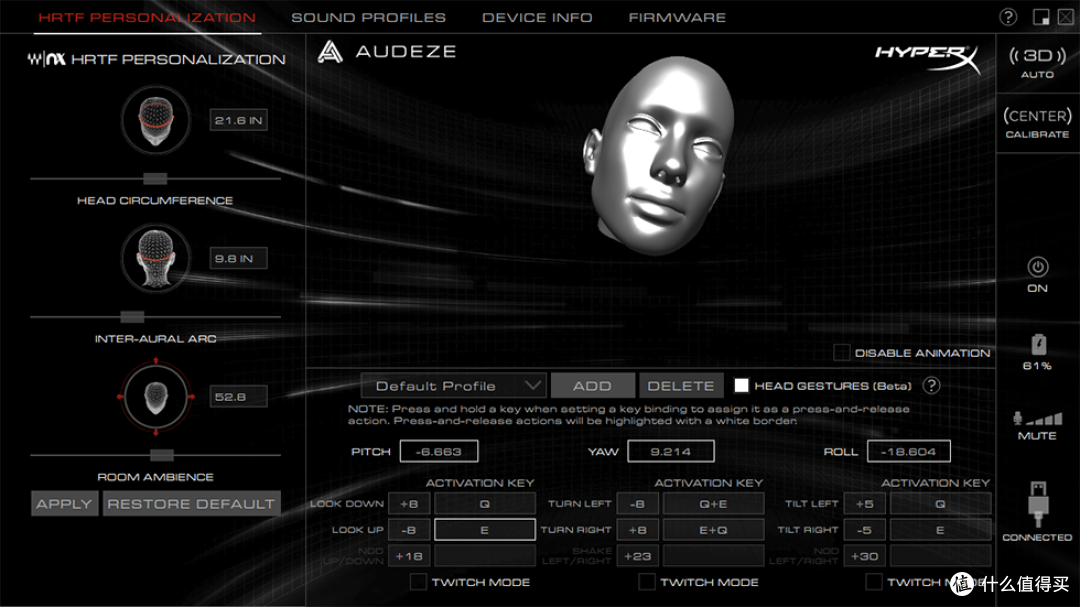Click Tilt Left activation key Q

point(941,504)
